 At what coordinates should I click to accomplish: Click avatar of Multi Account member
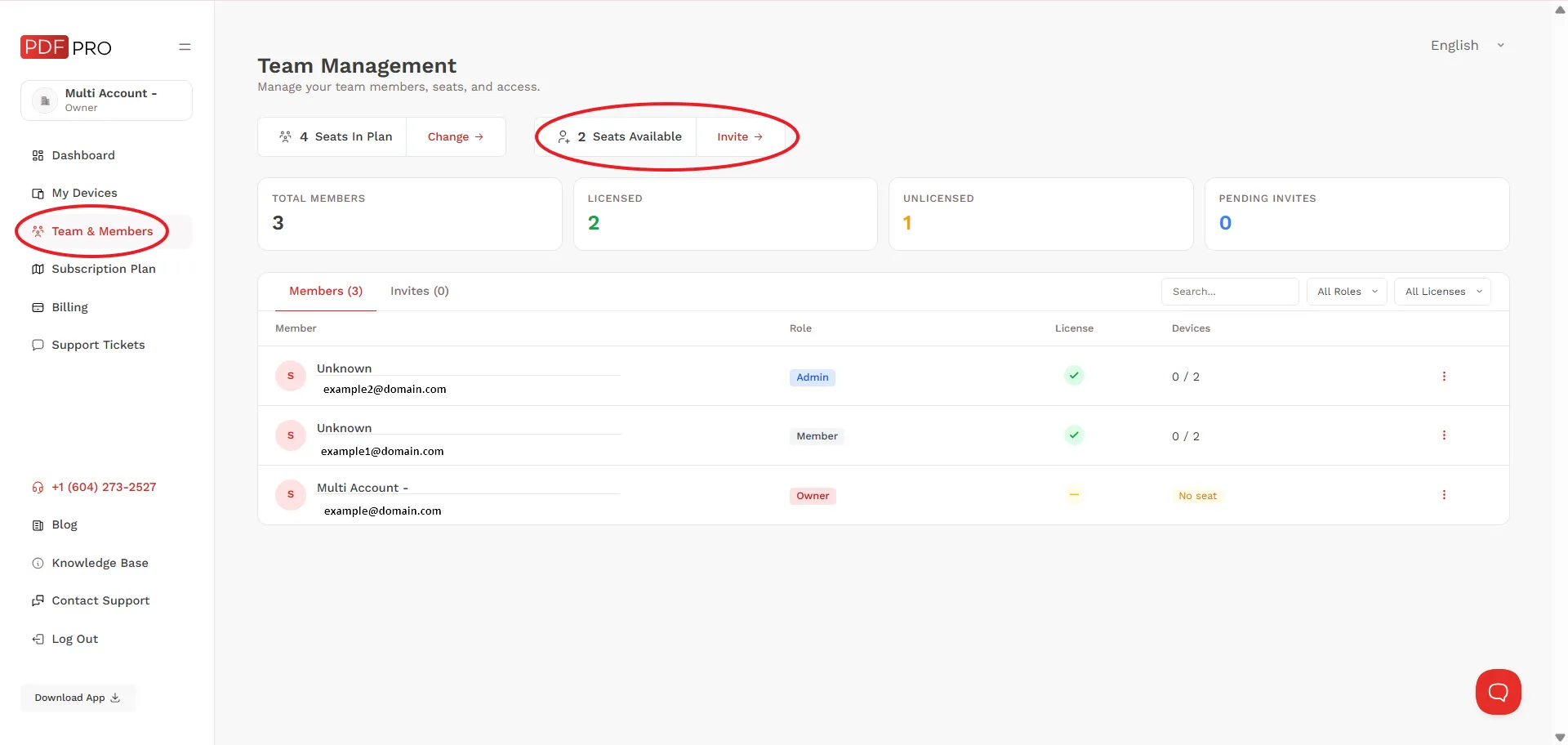pos(290,495)
